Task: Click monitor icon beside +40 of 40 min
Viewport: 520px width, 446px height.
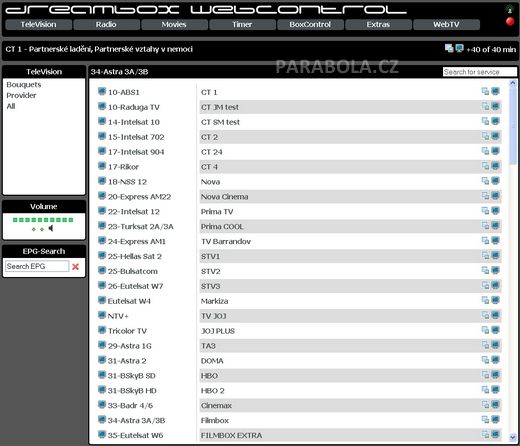Action: click(x=459, y=48)
